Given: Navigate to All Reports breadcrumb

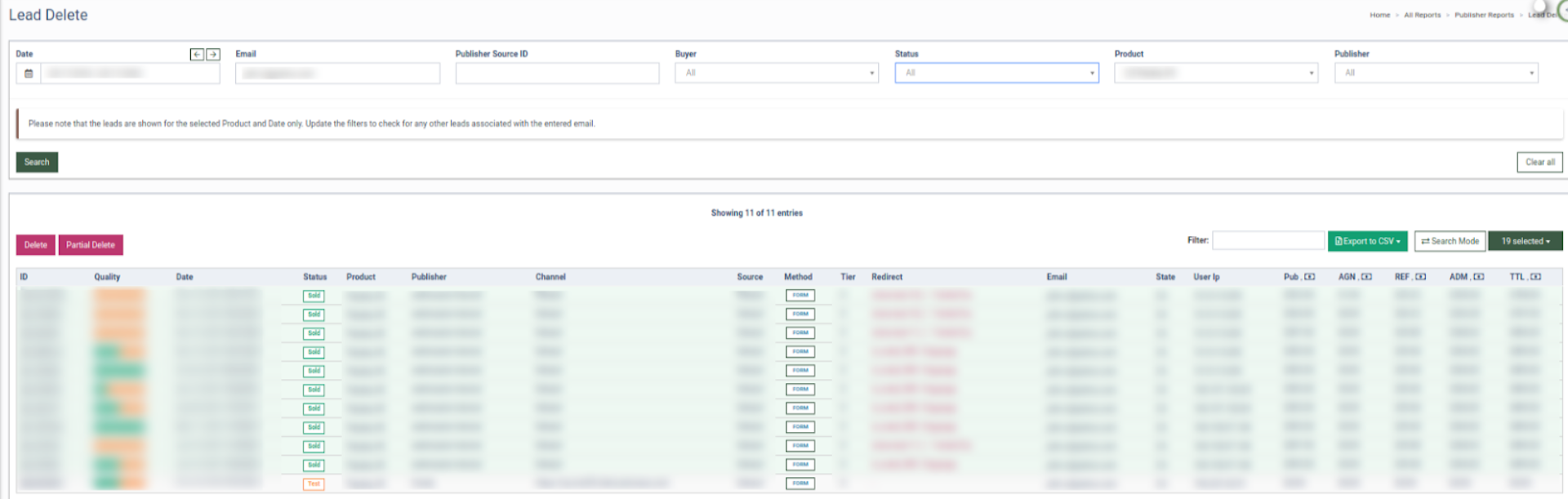Looking at the screenshot, I should [1422, 15].
